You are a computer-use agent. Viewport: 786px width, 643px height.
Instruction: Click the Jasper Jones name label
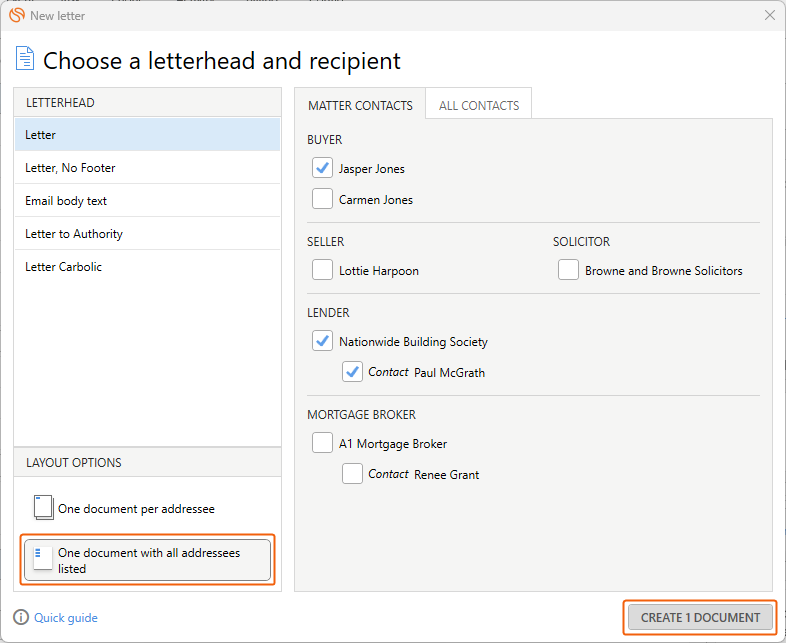point(371,169)
